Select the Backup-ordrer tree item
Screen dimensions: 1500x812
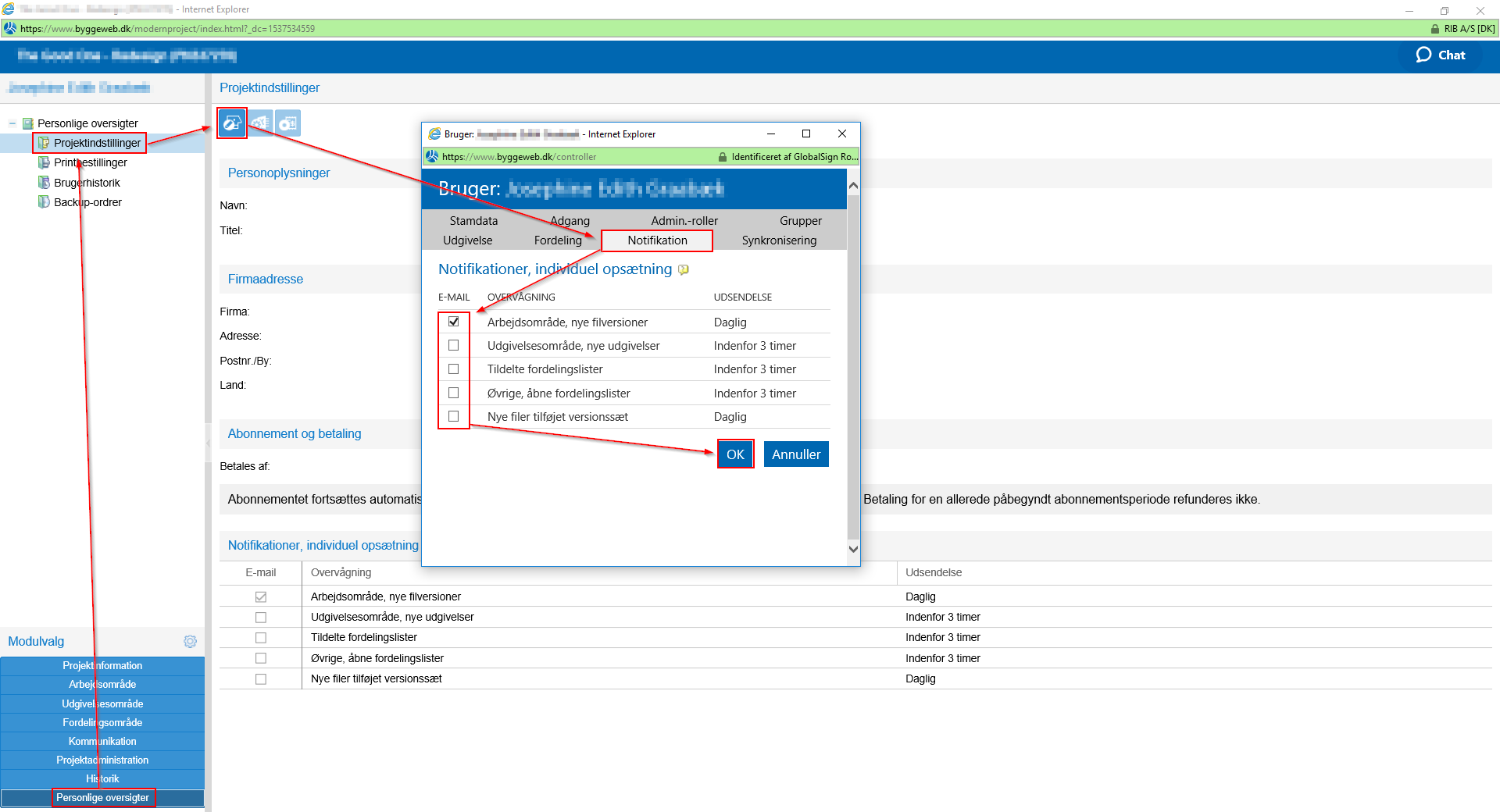[87, 202]
